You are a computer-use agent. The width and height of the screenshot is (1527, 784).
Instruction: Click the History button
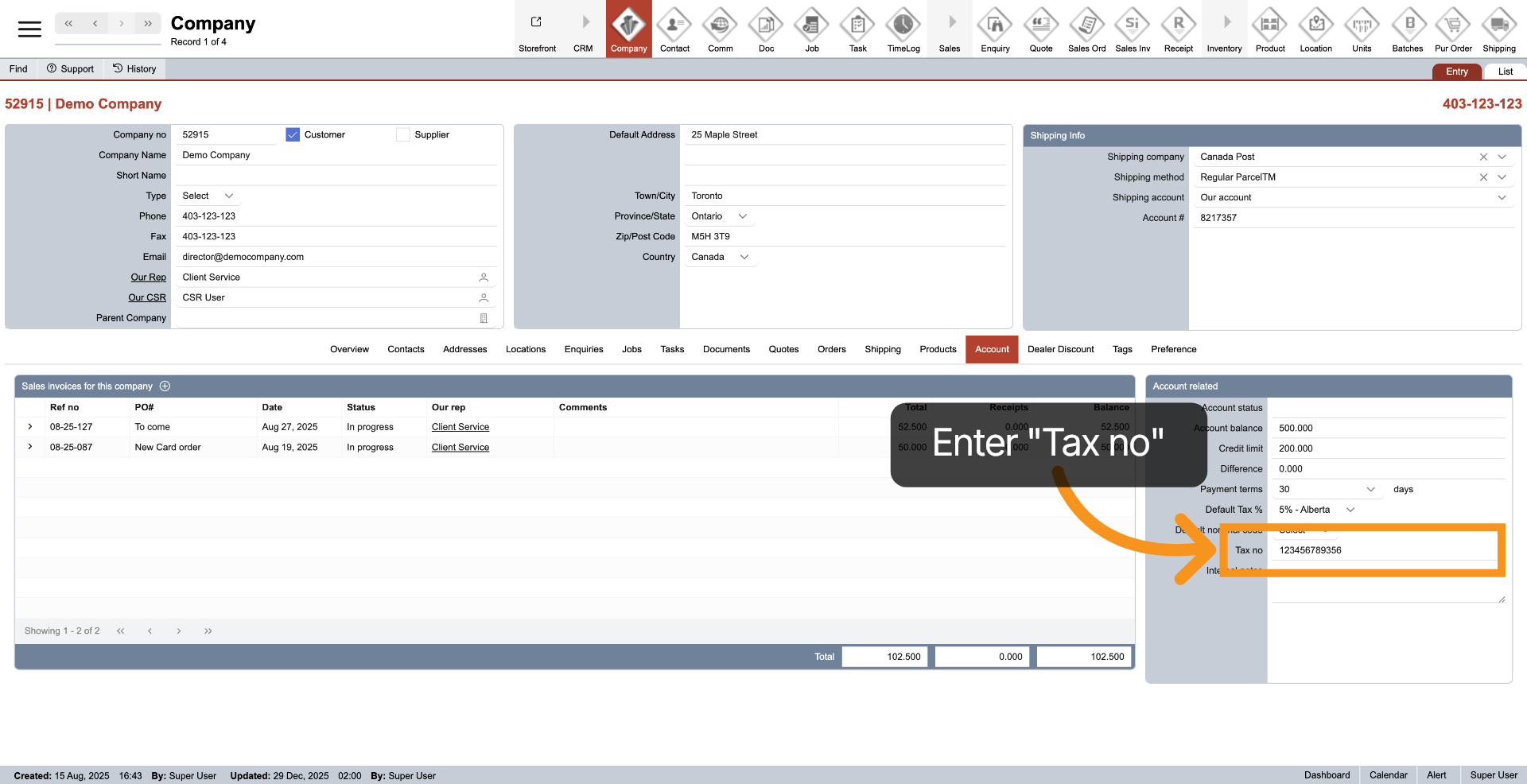point(134,69)
